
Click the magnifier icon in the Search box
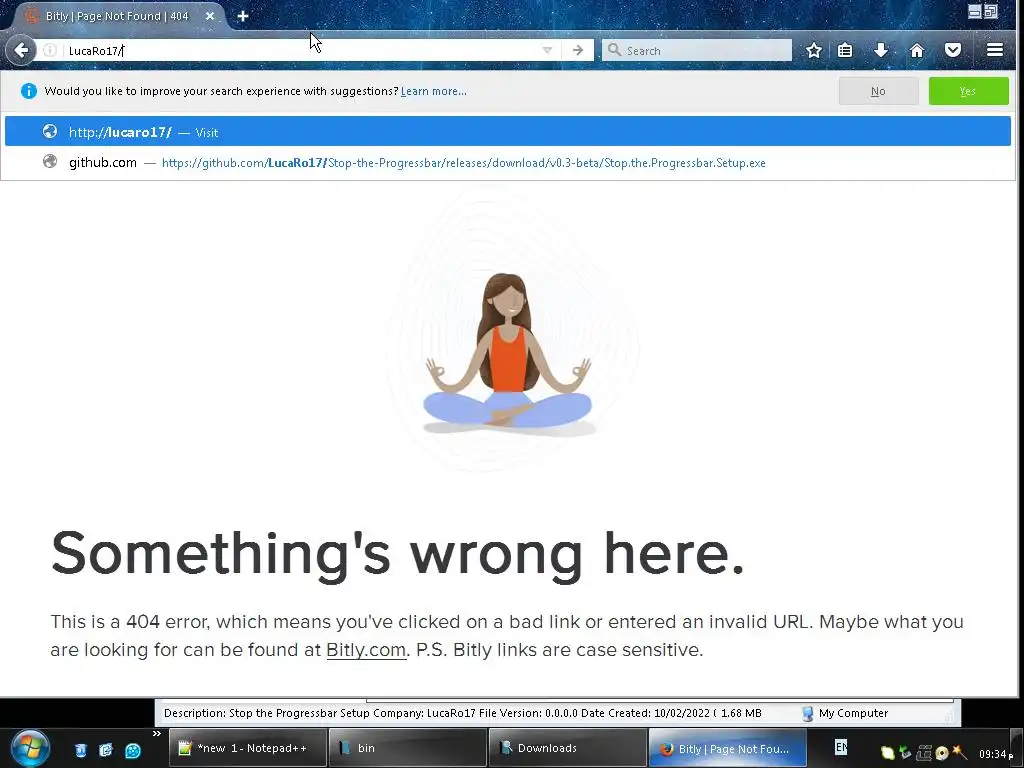614,50
